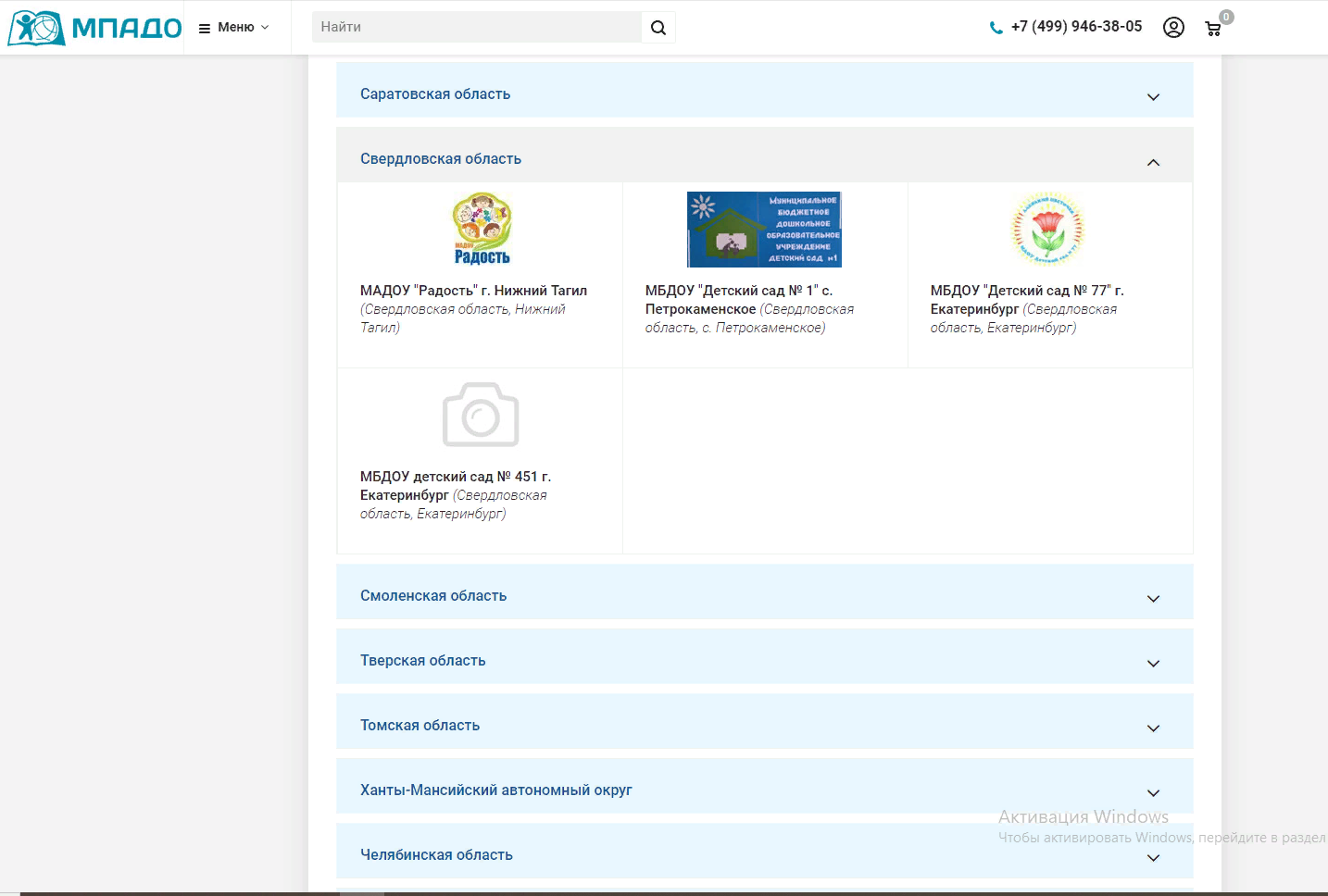Image resolution: width=1328 pixels, height=896 pixels.
Task: Open the Меню dropdown
Action: click(x=234, y=28)
